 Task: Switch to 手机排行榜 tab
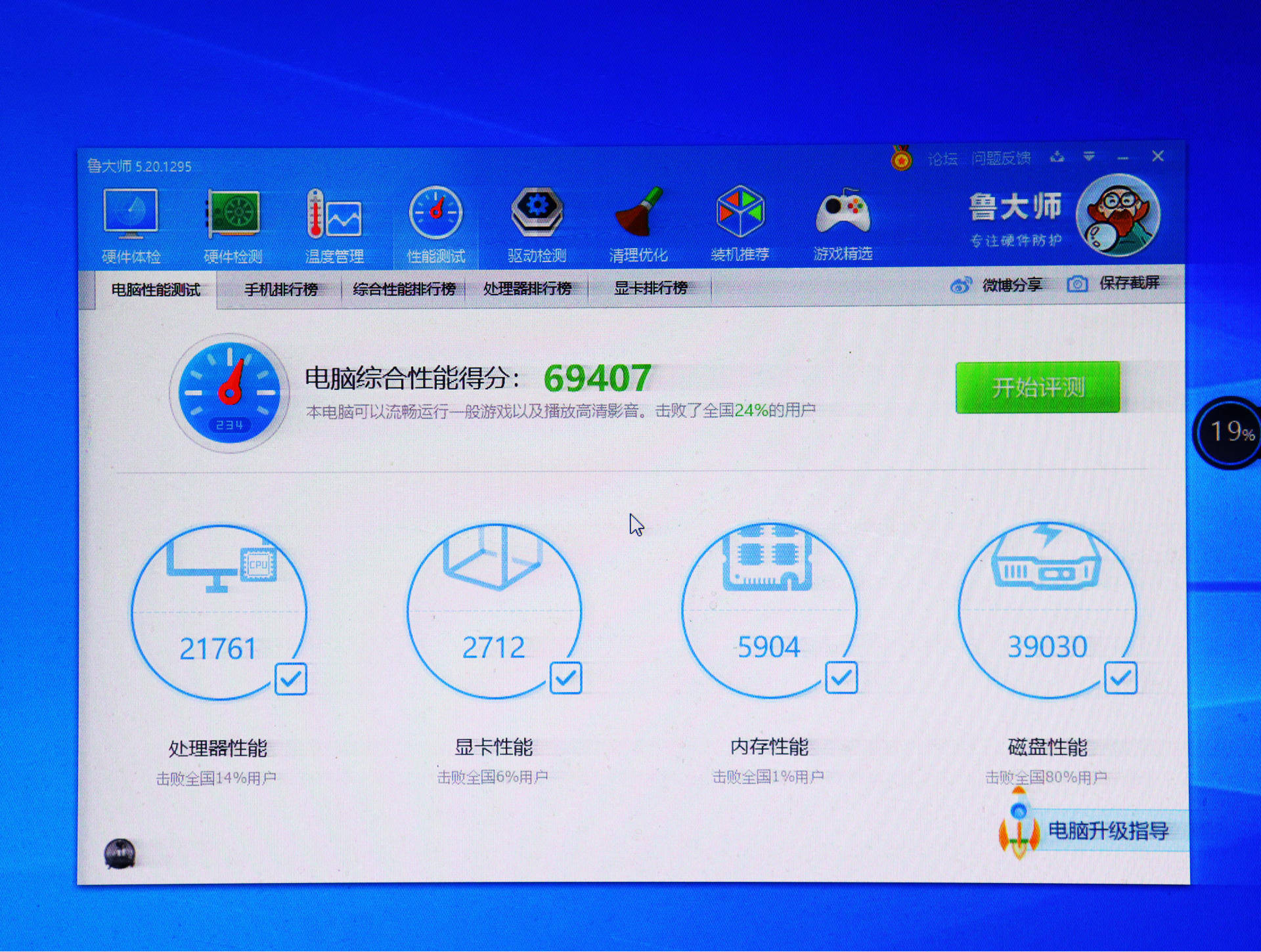tap(281, 290)
